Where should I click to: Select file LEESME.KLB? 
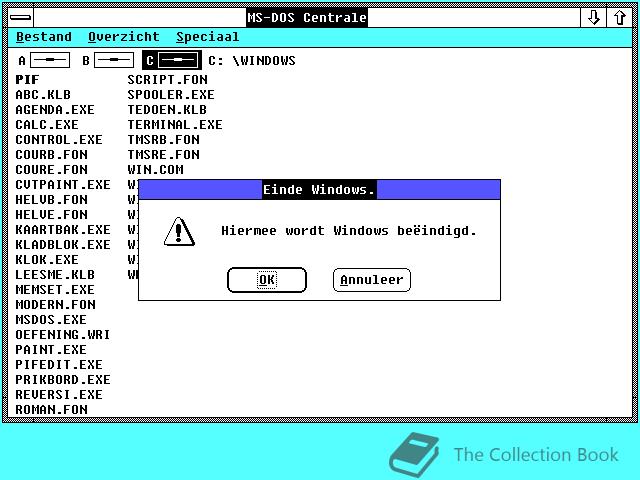pos(55,275)
